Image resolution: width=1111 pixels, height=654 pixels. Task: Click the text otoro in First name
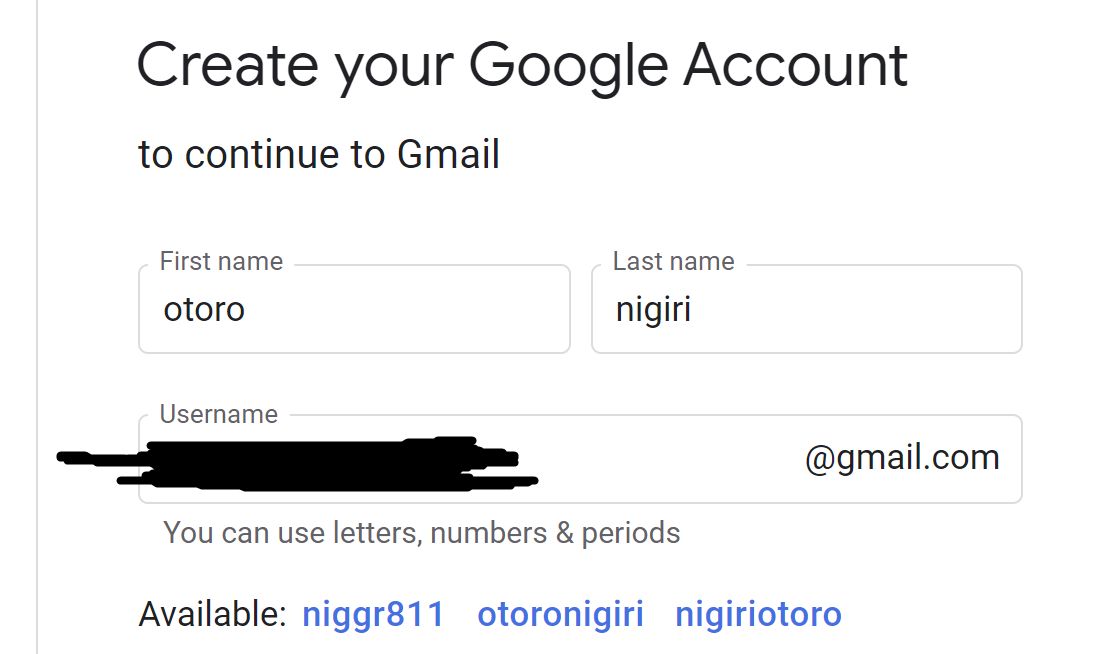pos(205,310)
